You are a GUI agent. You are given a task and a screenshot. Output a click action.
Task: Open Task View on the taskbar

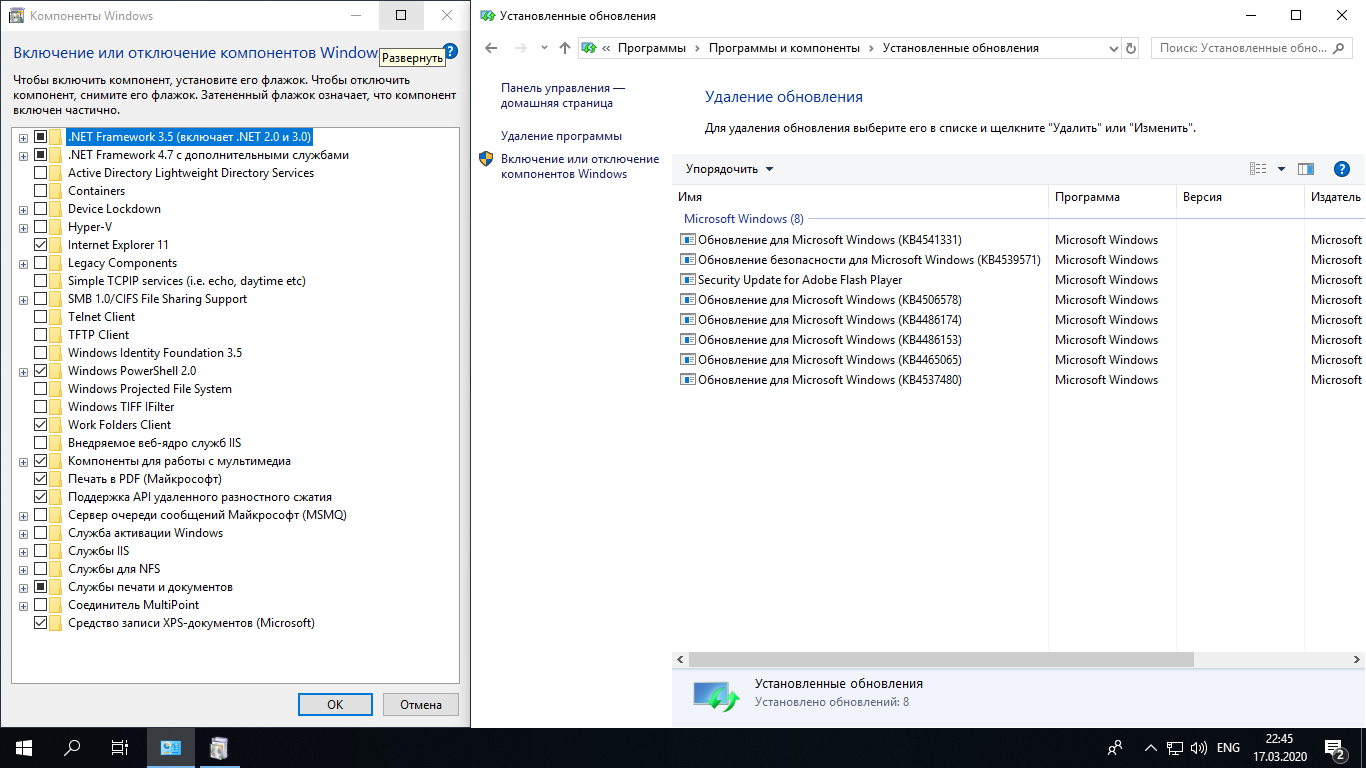[x=120, y=747]
